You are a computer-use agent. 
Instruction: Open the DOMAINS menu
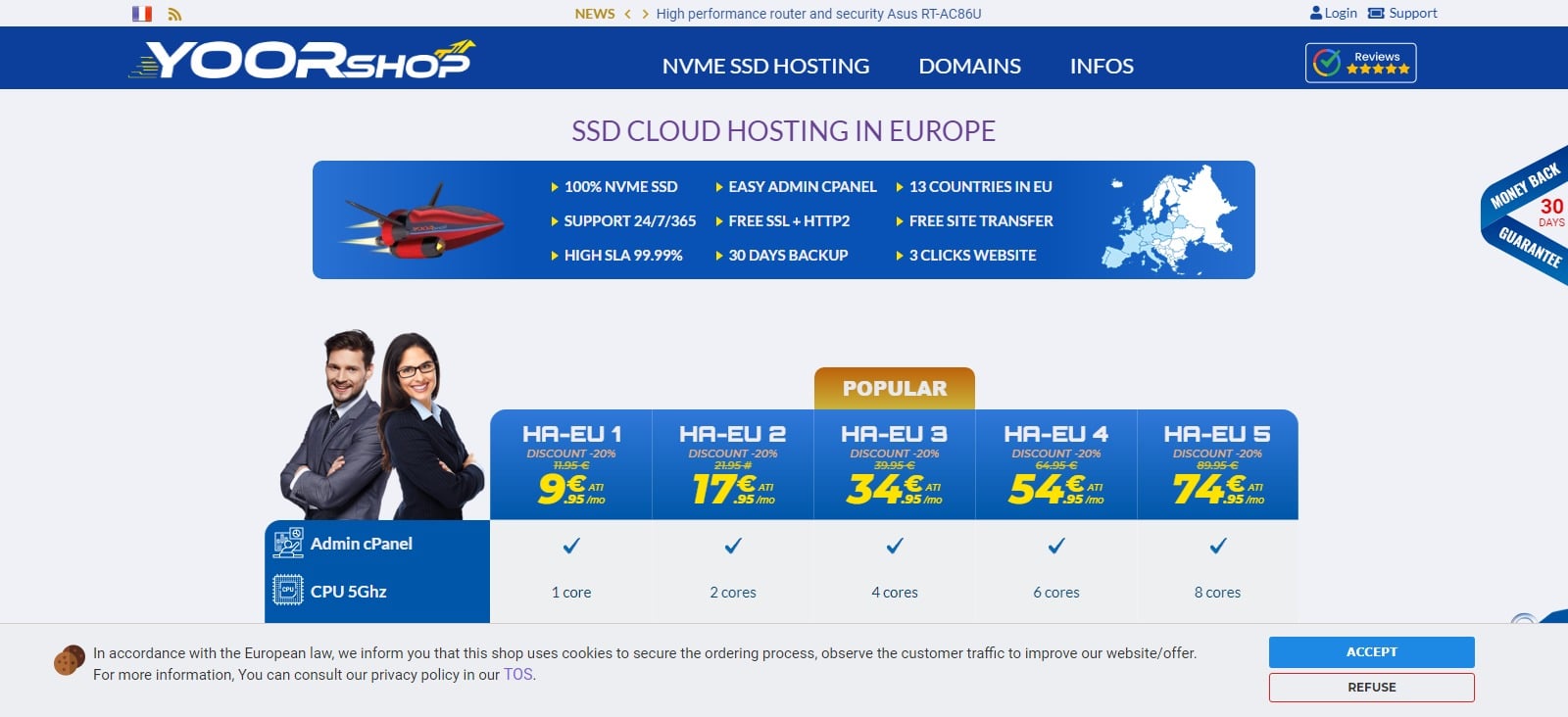pyautogui.click(x=969, y=66)
